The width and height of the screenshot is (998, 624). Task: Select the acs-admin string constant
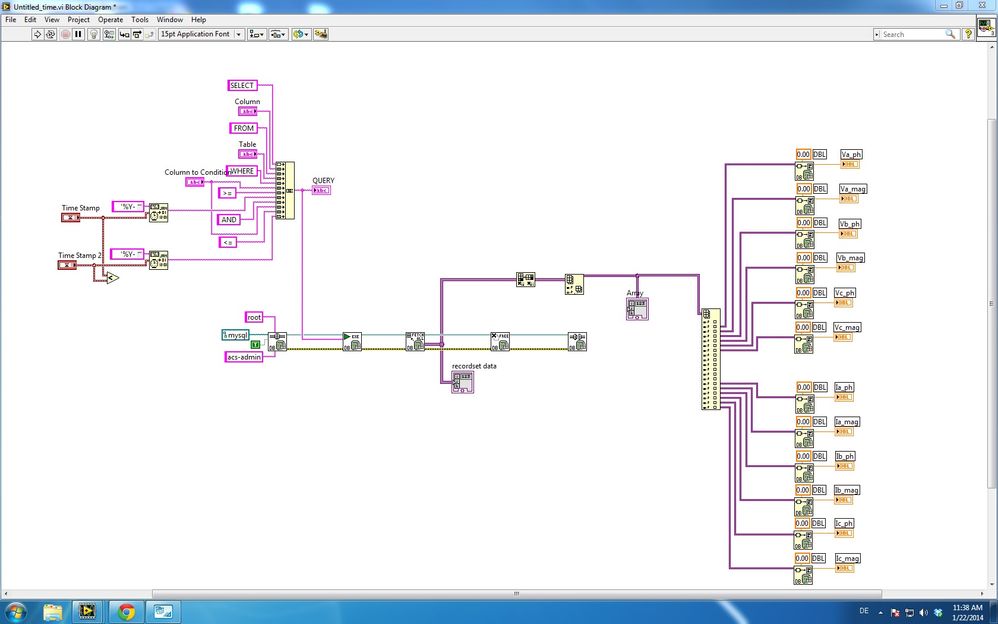(x=244, y=357)
